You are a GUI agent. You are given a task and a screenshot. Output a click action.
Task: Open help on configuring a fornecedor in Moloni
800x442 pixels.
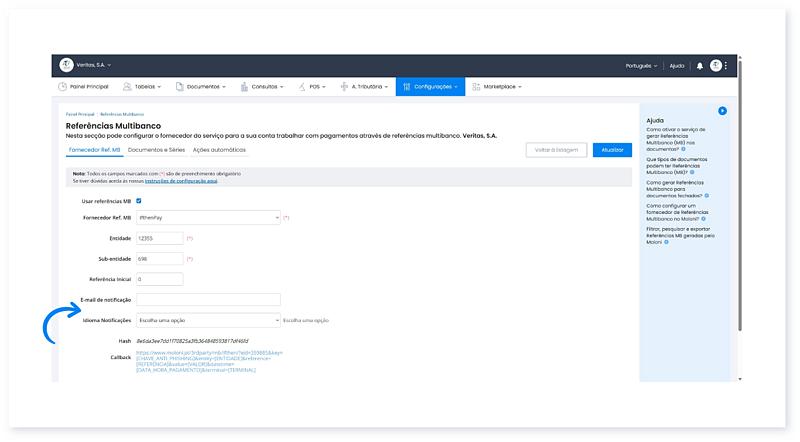[677, 212]
